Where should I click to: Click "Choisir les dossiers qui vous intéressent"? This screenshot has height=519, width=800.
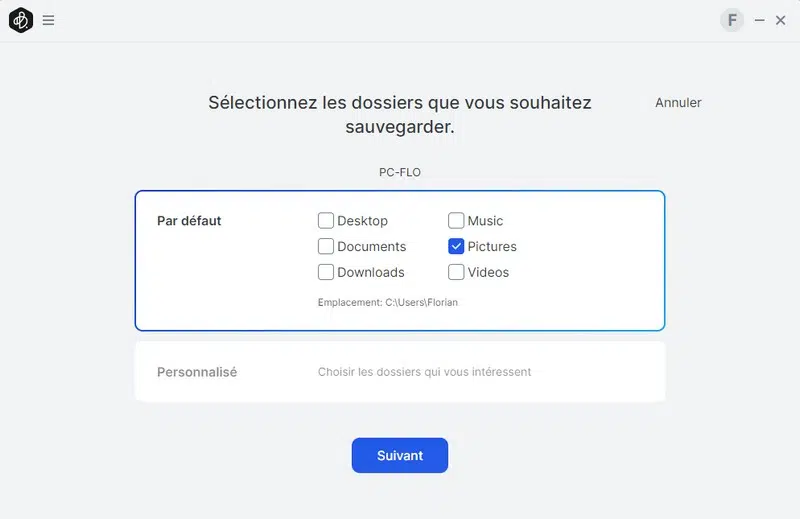coord(424,372)
